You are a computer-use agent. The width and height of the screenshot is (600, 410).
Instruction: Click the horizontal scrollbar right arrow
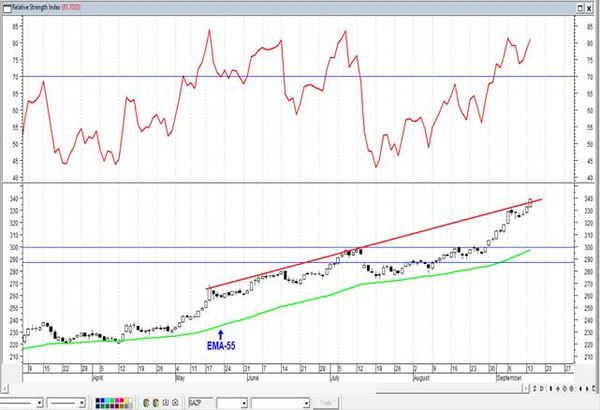tap(525, 389)
